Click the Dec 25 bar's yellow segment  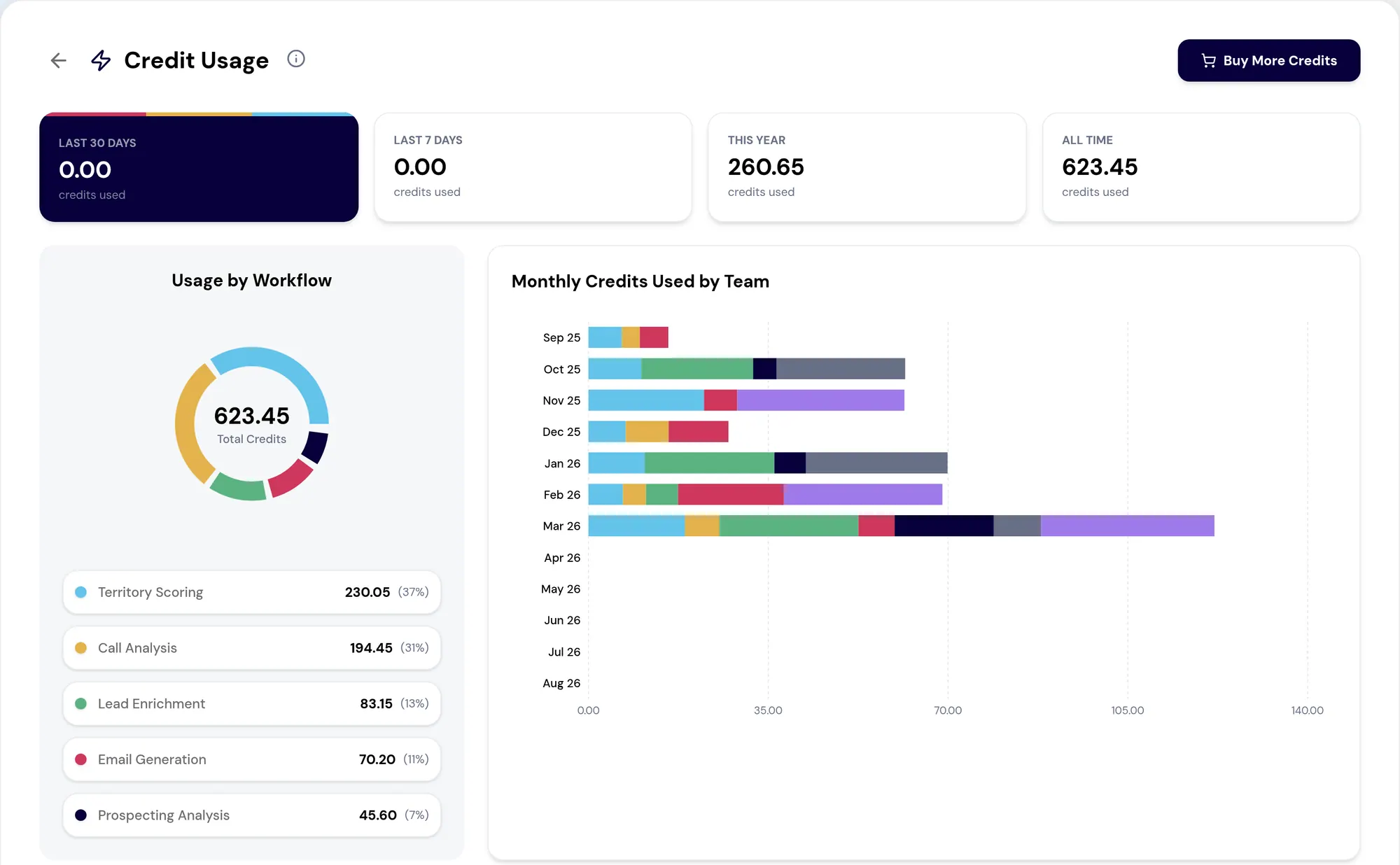click(x=647, y=432)
